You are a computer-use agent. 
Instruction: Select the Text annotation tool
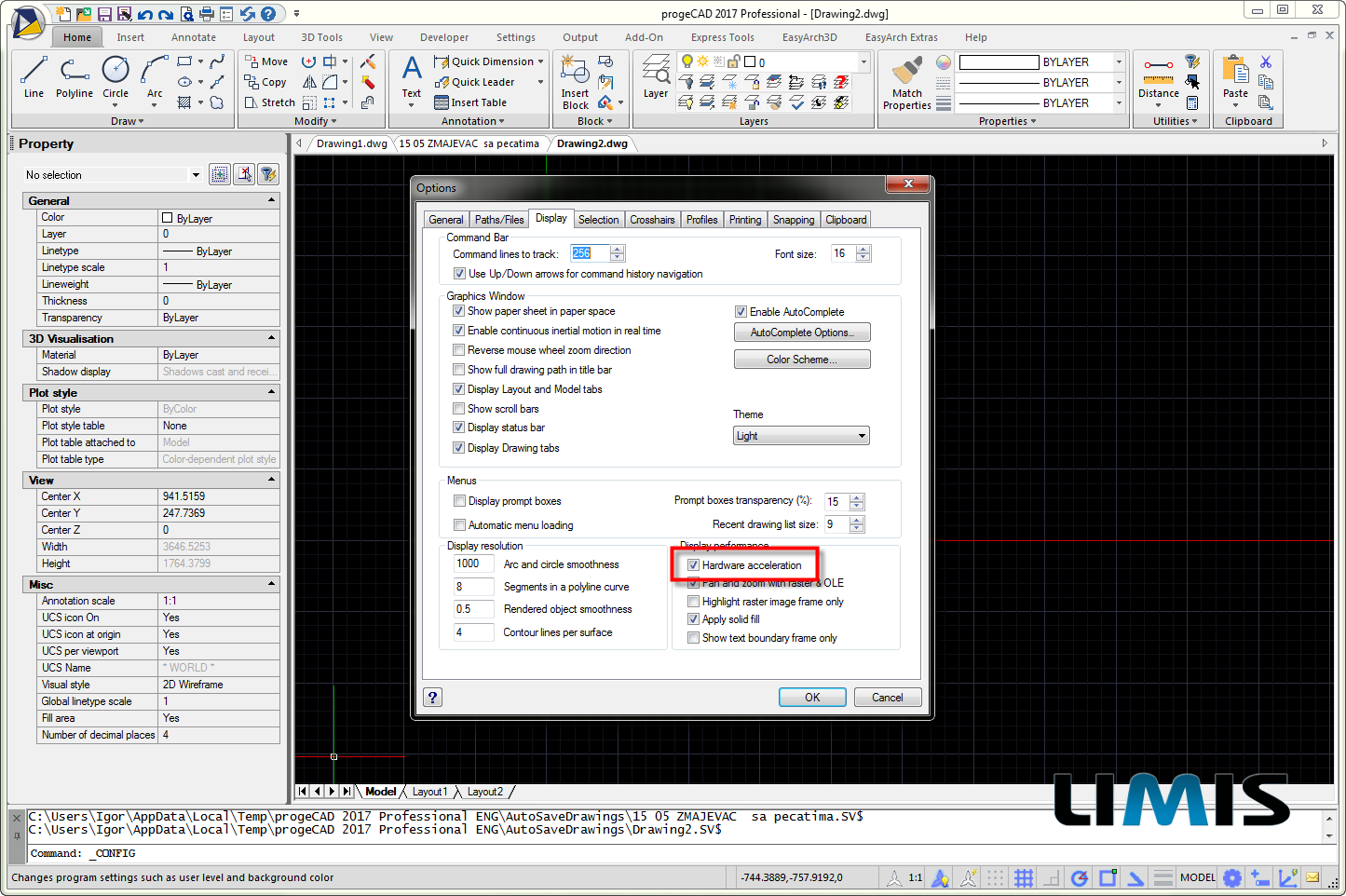411,76
